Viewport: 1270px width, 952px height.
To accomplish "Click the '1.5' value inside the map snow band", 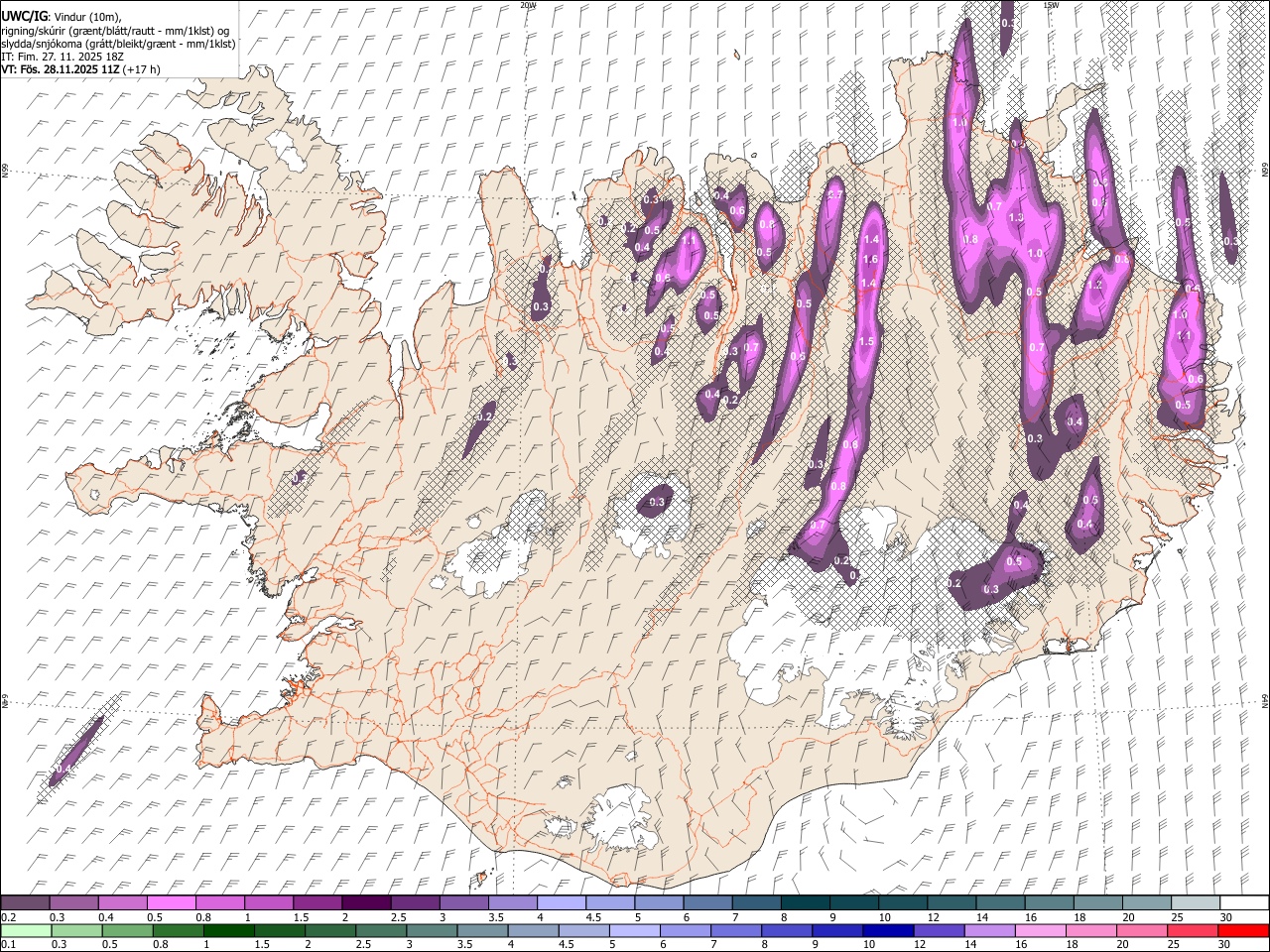I will tap(866, 342).
